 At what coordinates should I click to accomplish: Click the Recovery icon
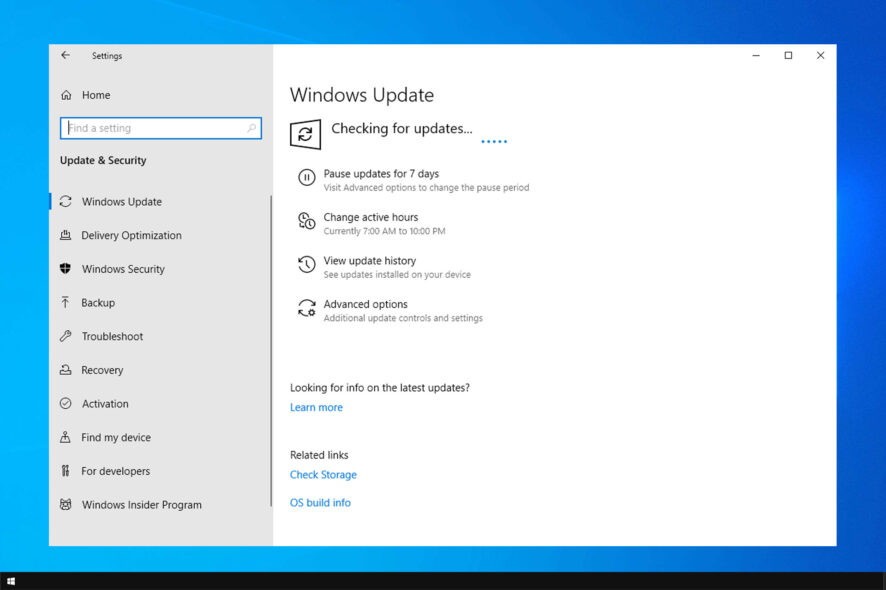pyautogui.click(x=66, y=370)
